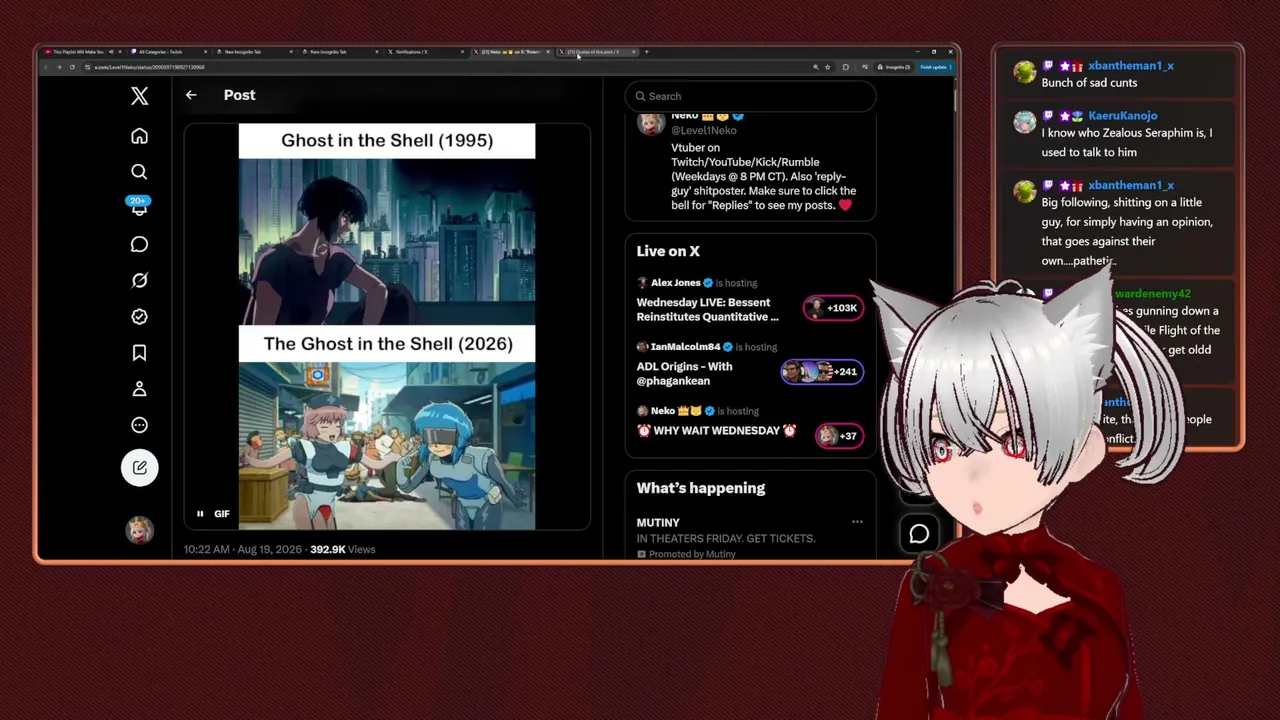Open more options for MUTINY trend
Viewport: 1280px width, 720px height.
857,522
